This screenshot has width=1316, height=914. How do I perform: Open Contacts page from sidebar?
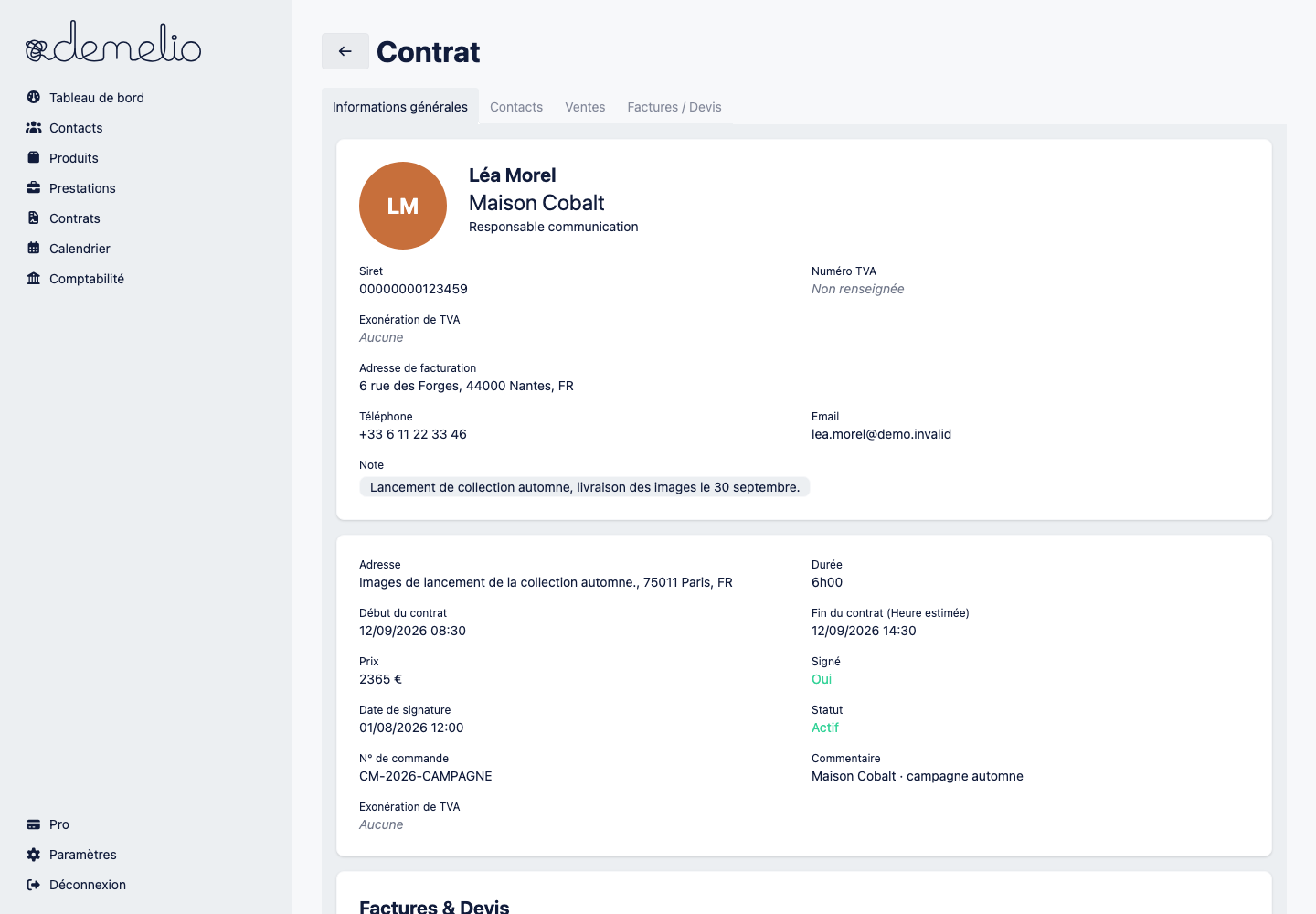click(x=76, y=128)
